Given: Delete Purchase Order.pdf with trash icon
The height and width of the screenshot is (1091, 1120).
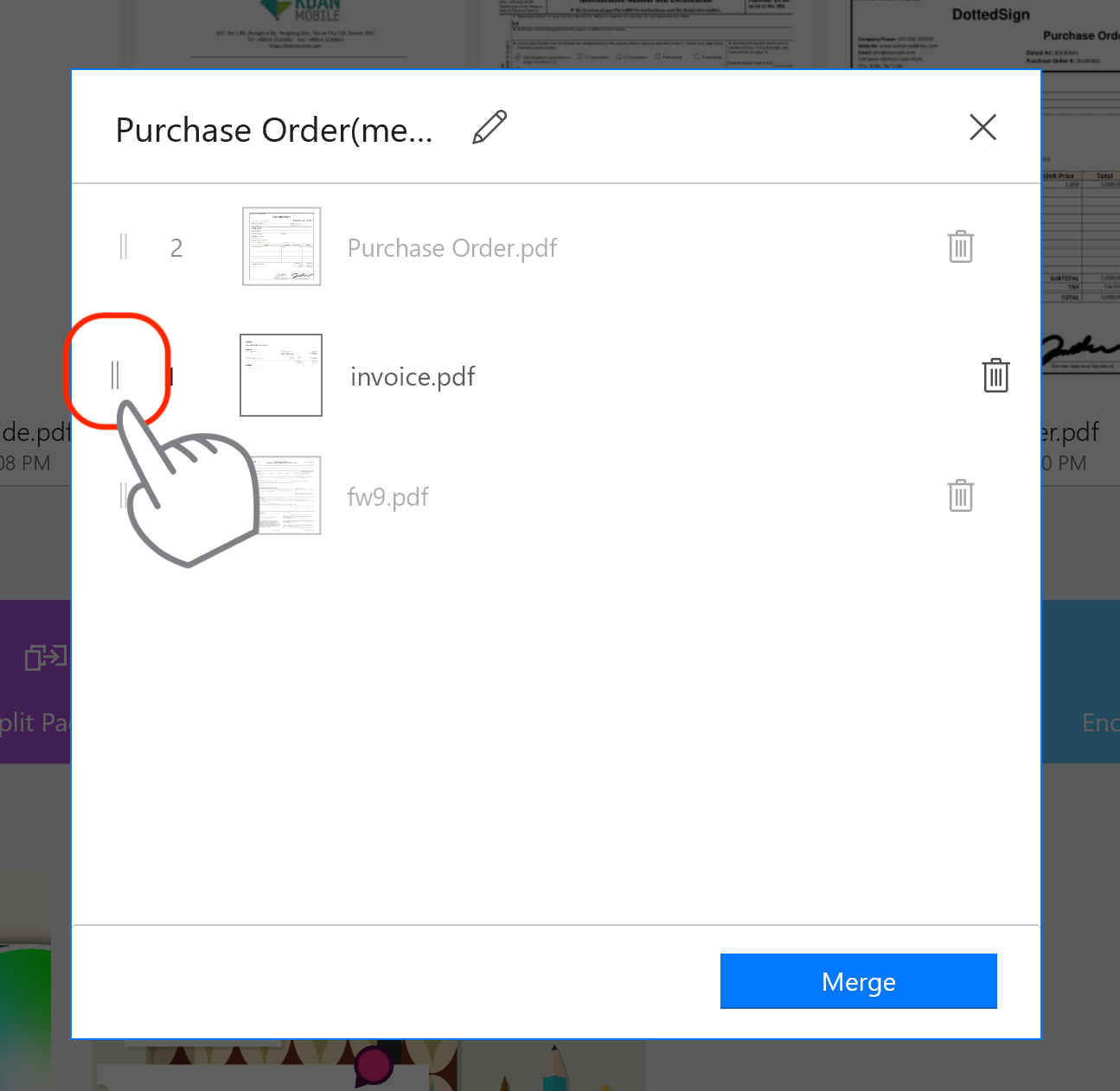Looking at the screenshot, I should 960,247.
